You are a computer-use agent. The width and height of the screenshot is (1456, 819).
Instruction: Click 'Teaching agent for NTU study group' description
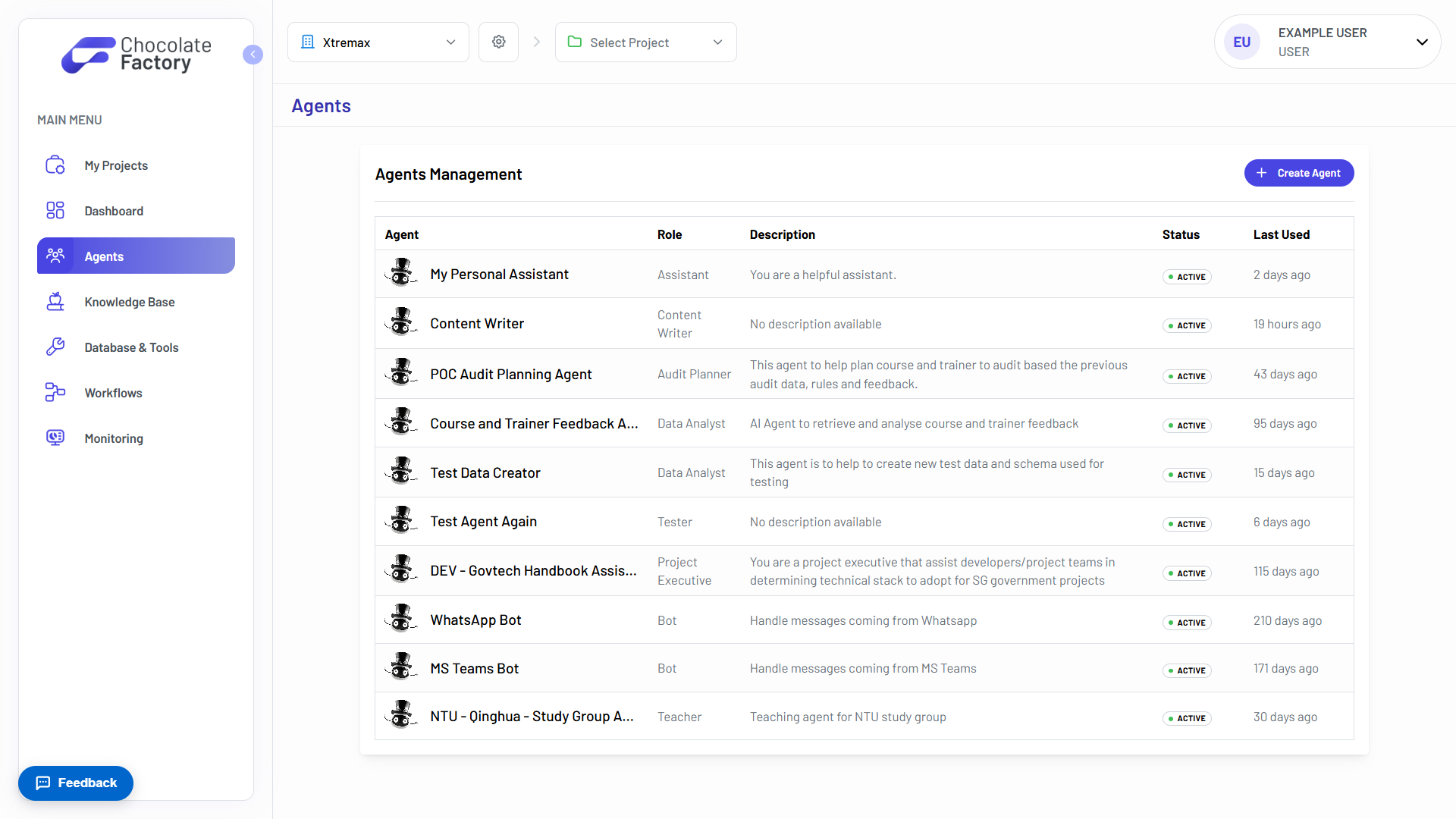(x=848, y=717)
